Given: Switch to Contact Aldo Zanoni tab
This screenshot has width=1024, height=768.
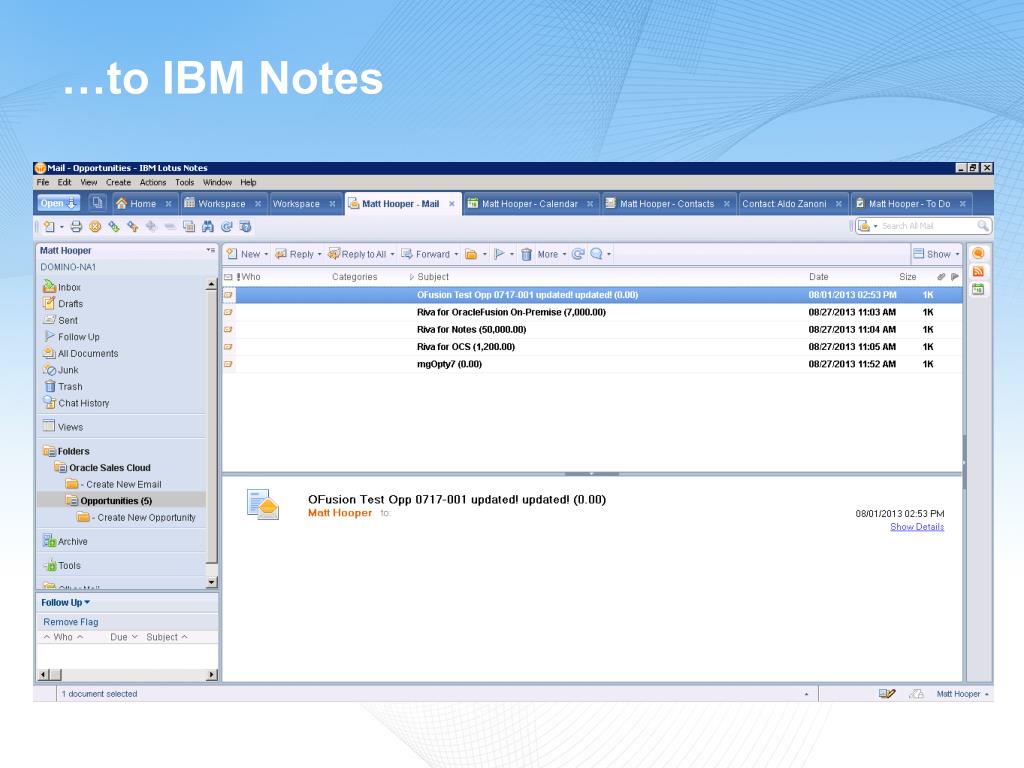Looking at the screenshot, I should click(784, 204).
